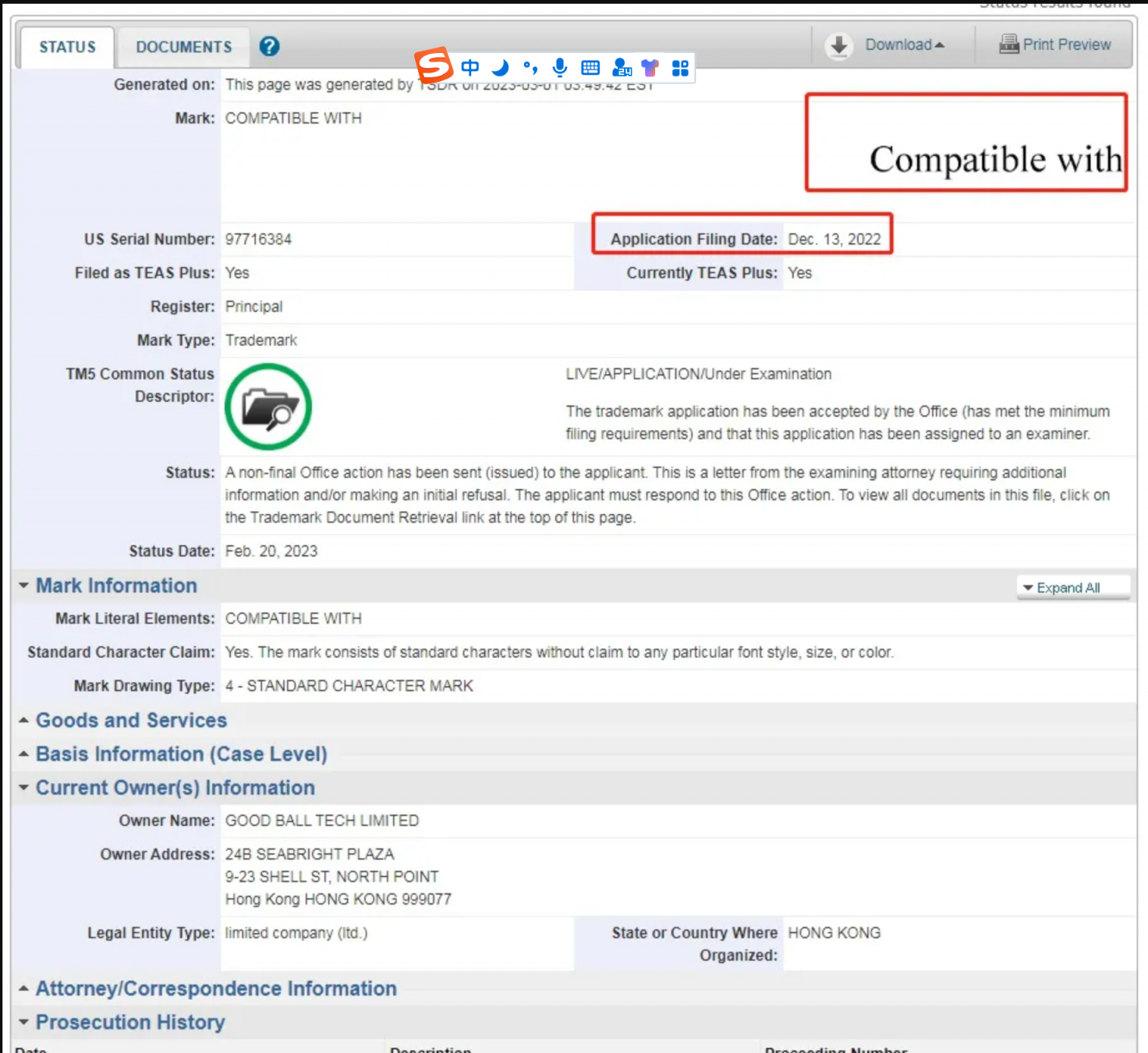Click Mark Literal Elements value COMPATIBLE WITH
The height and width of the screenshot is (1053, 1148).
click(293, 619)
